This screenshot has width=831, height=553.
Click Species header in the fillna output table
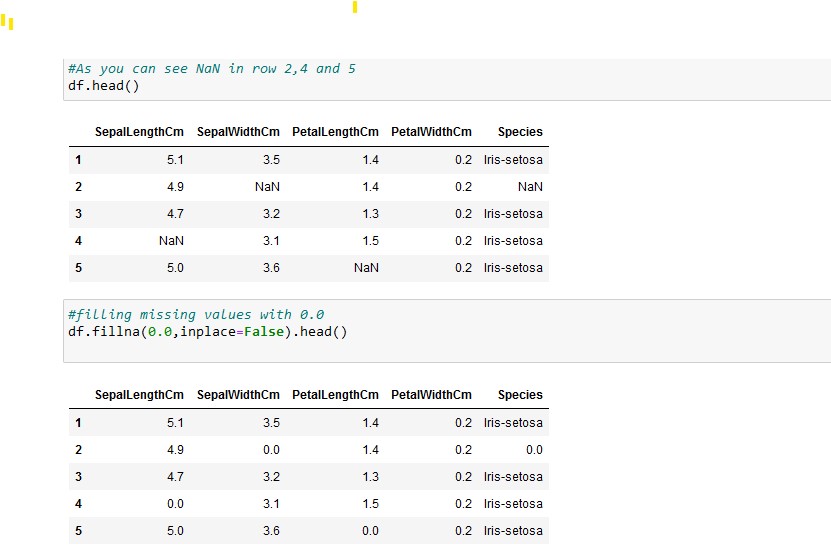pos(520,395)
